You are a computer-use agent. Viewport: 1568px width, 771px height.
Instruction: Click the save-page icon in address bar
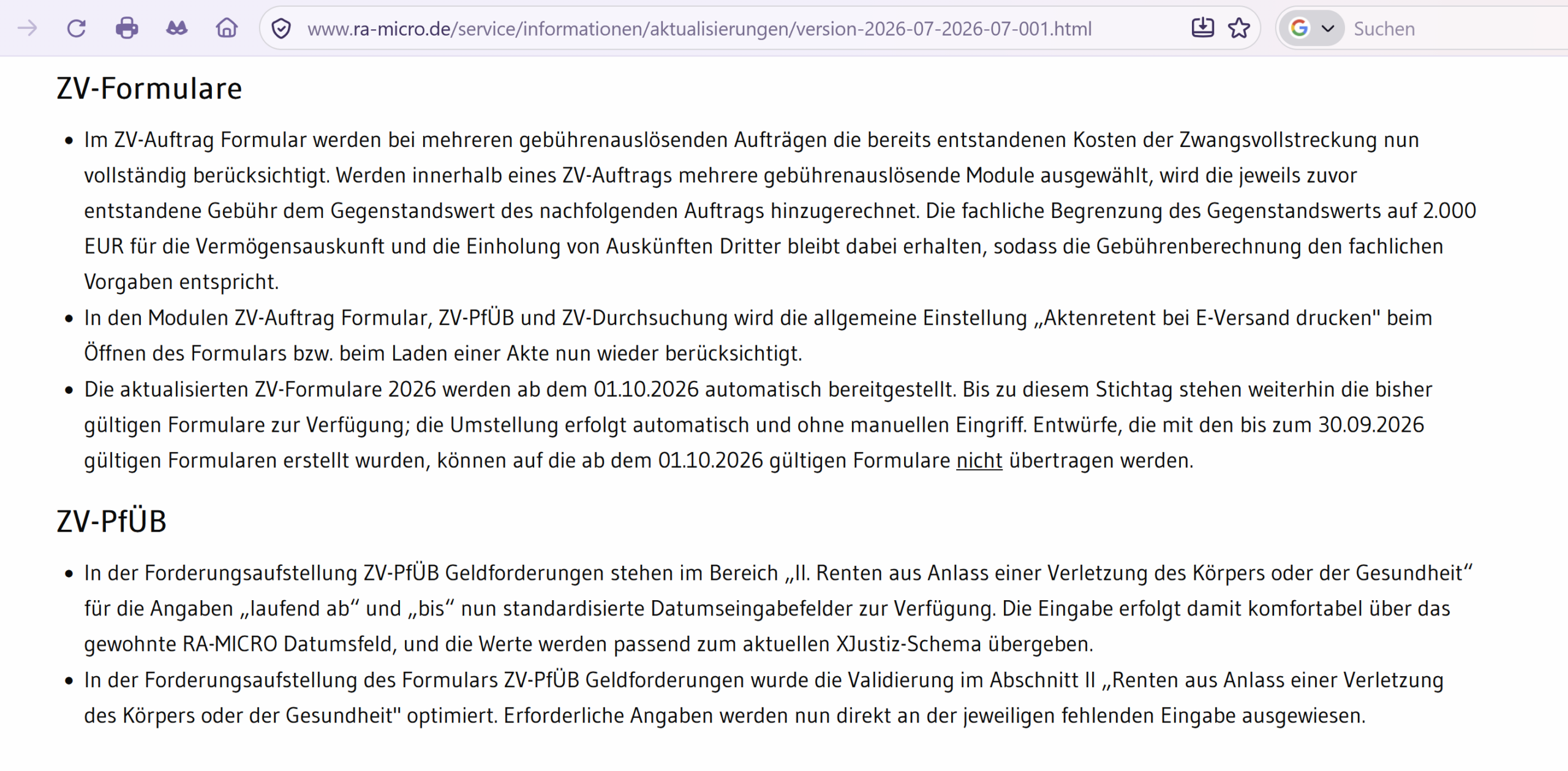point(1203,28)
